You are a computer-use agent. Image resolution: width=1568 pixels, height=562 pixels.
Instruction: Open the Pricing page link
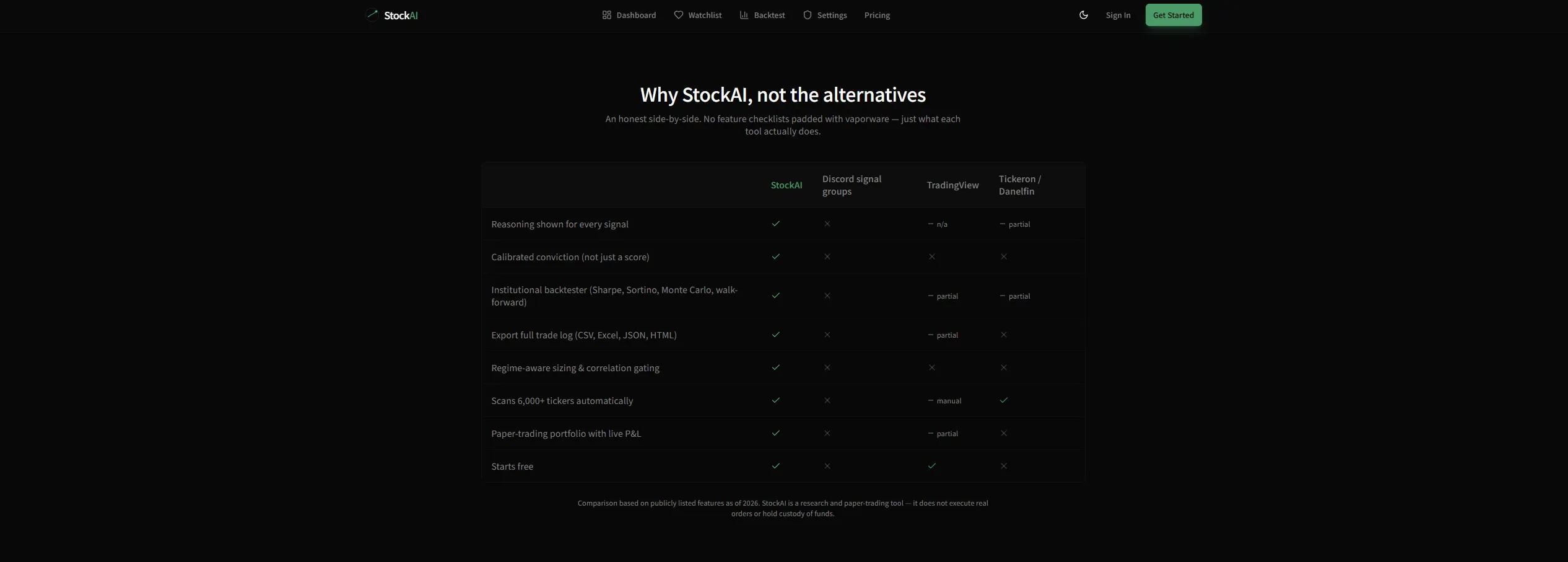[877, 15]
